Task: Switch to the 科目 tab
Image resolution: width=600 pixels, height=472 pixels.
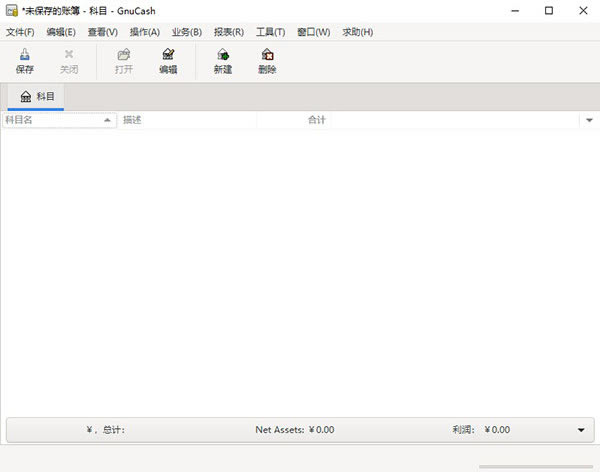Action: 37,97
